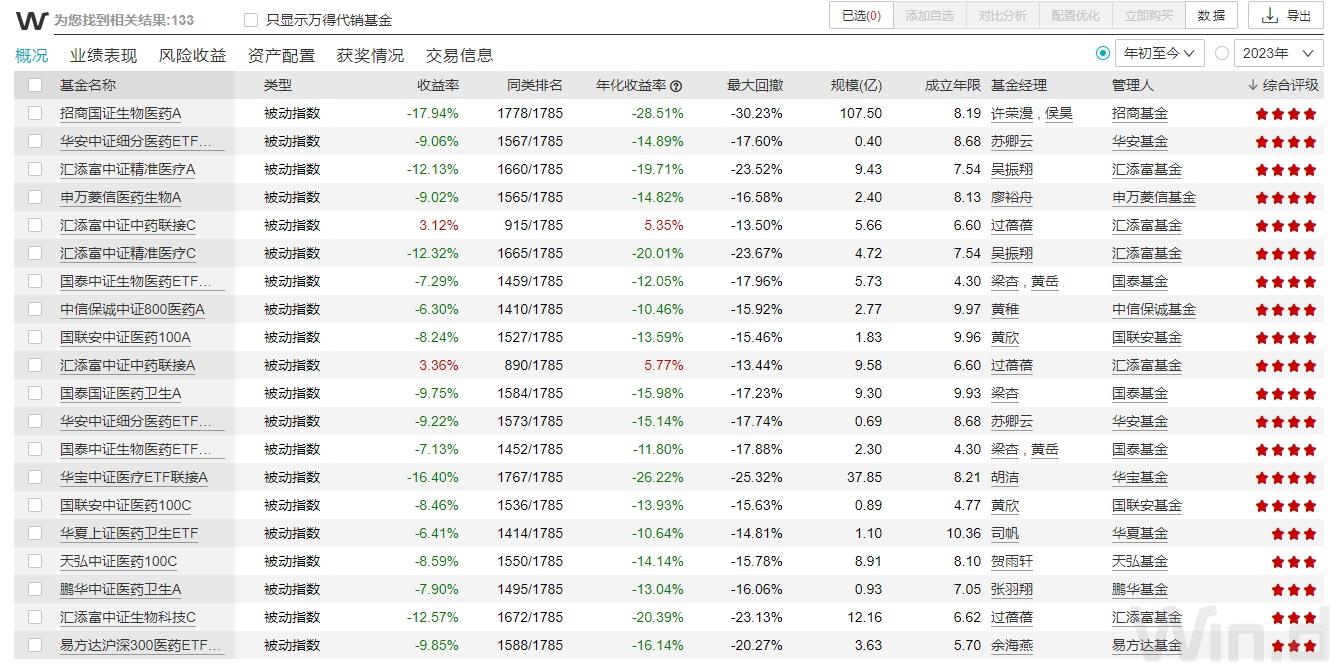The width and height of the screenshot is (1340, 672).
Task: Open manager link 司帆
Action: (x=1005, y=534)
